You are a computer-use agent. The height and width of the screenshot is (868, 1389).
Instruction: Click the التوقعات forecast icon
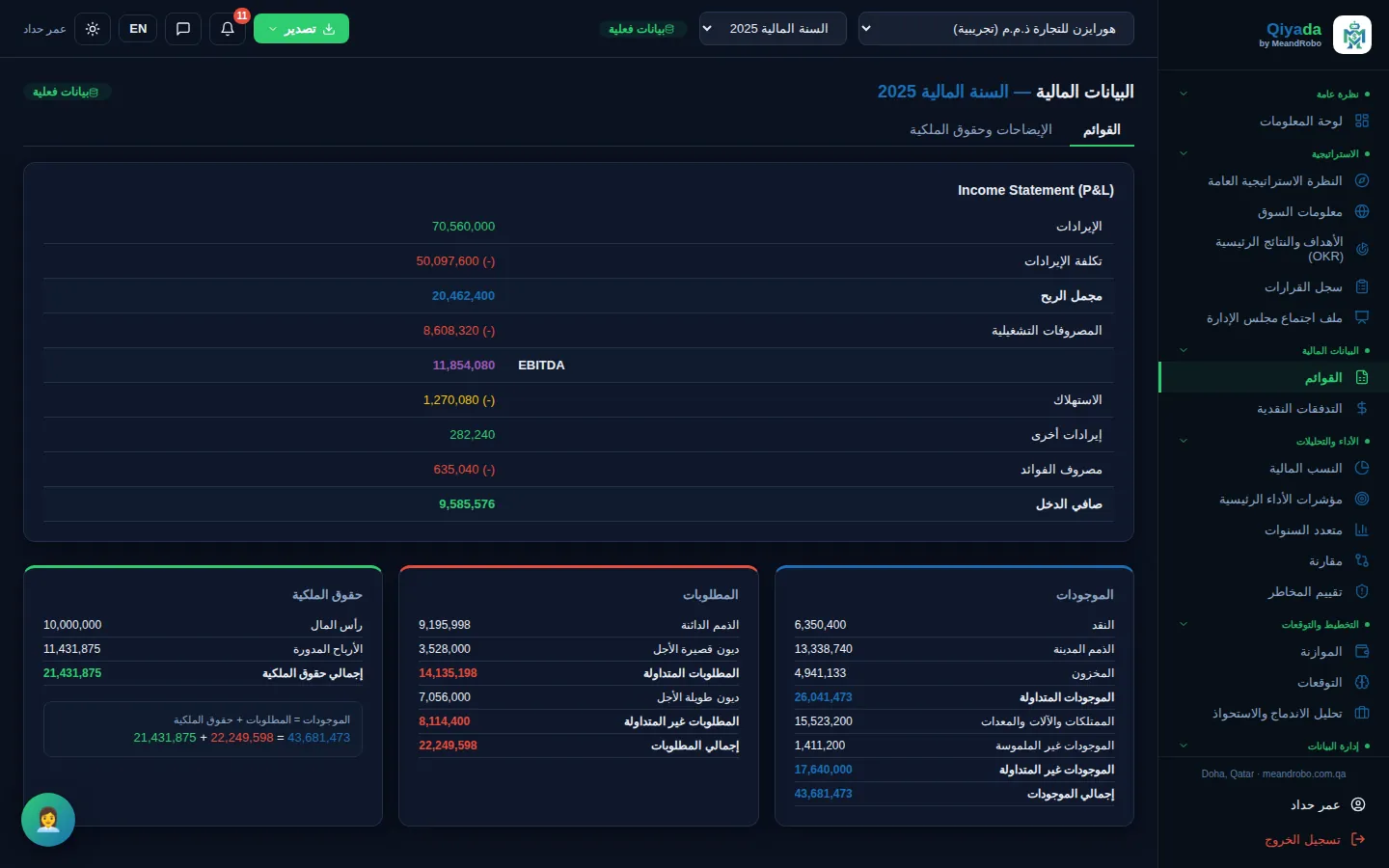1362,682
